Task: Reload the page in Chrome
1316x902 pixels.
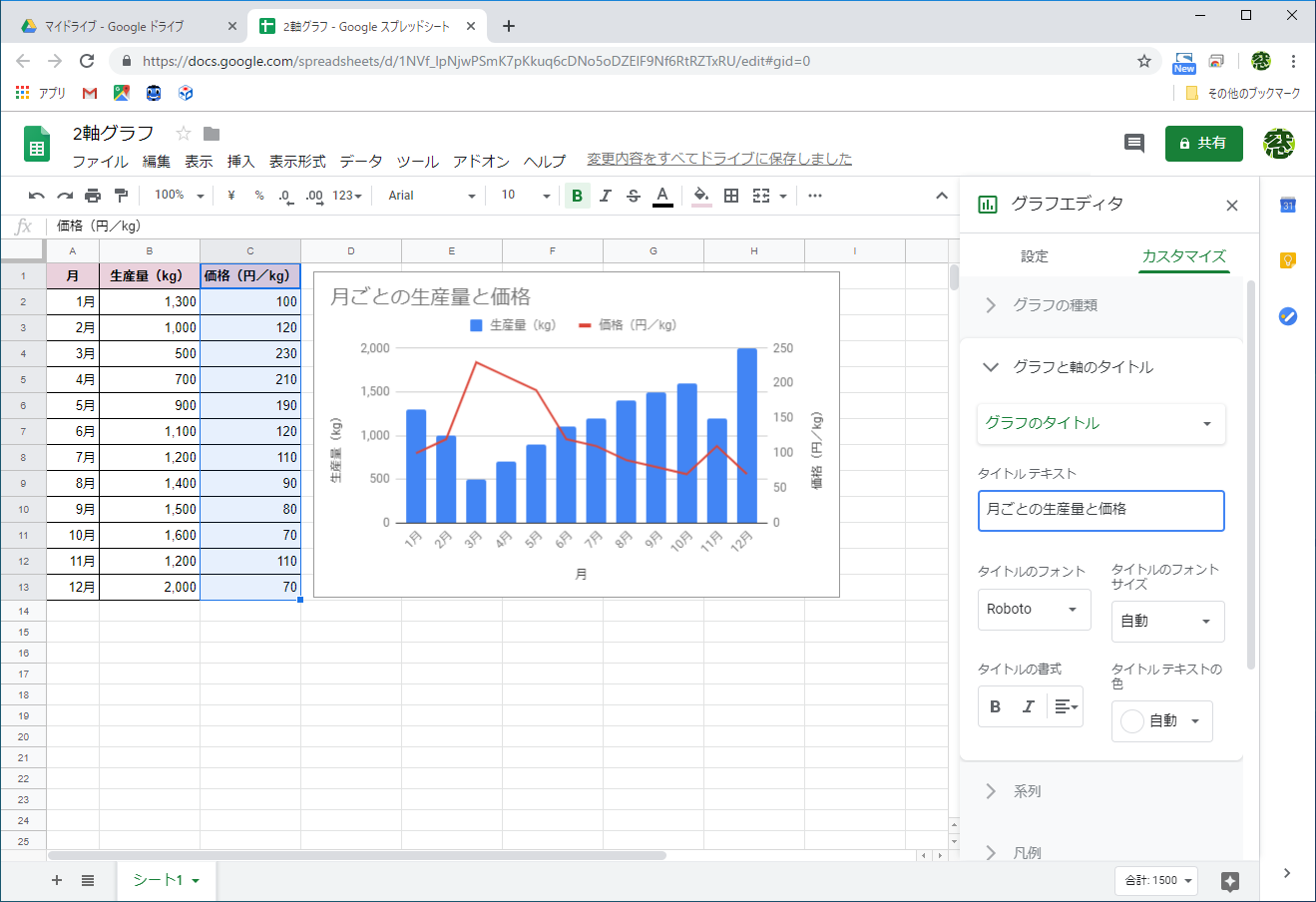Action: coord(87,61)
